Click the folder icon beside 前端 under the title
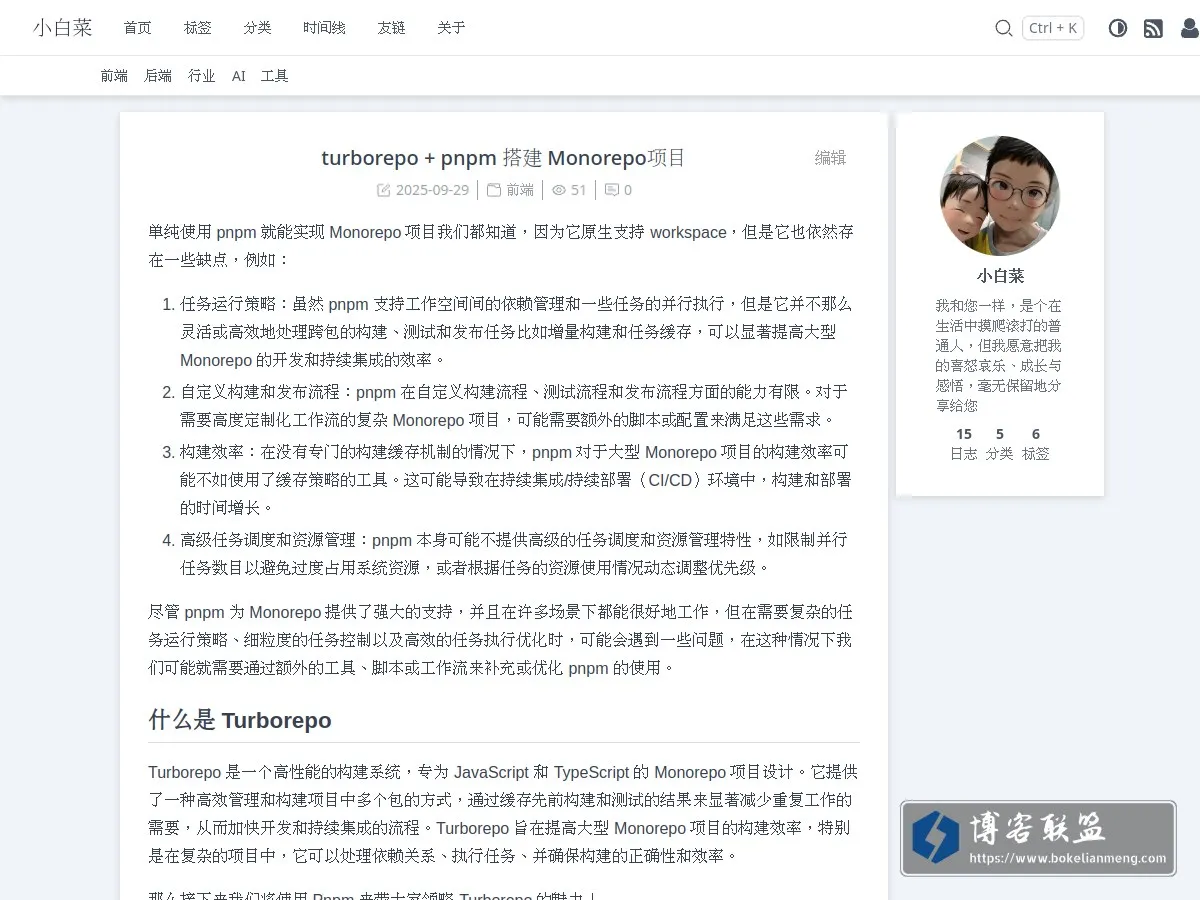The image size is (1200, 900). (x=494, y=190)
